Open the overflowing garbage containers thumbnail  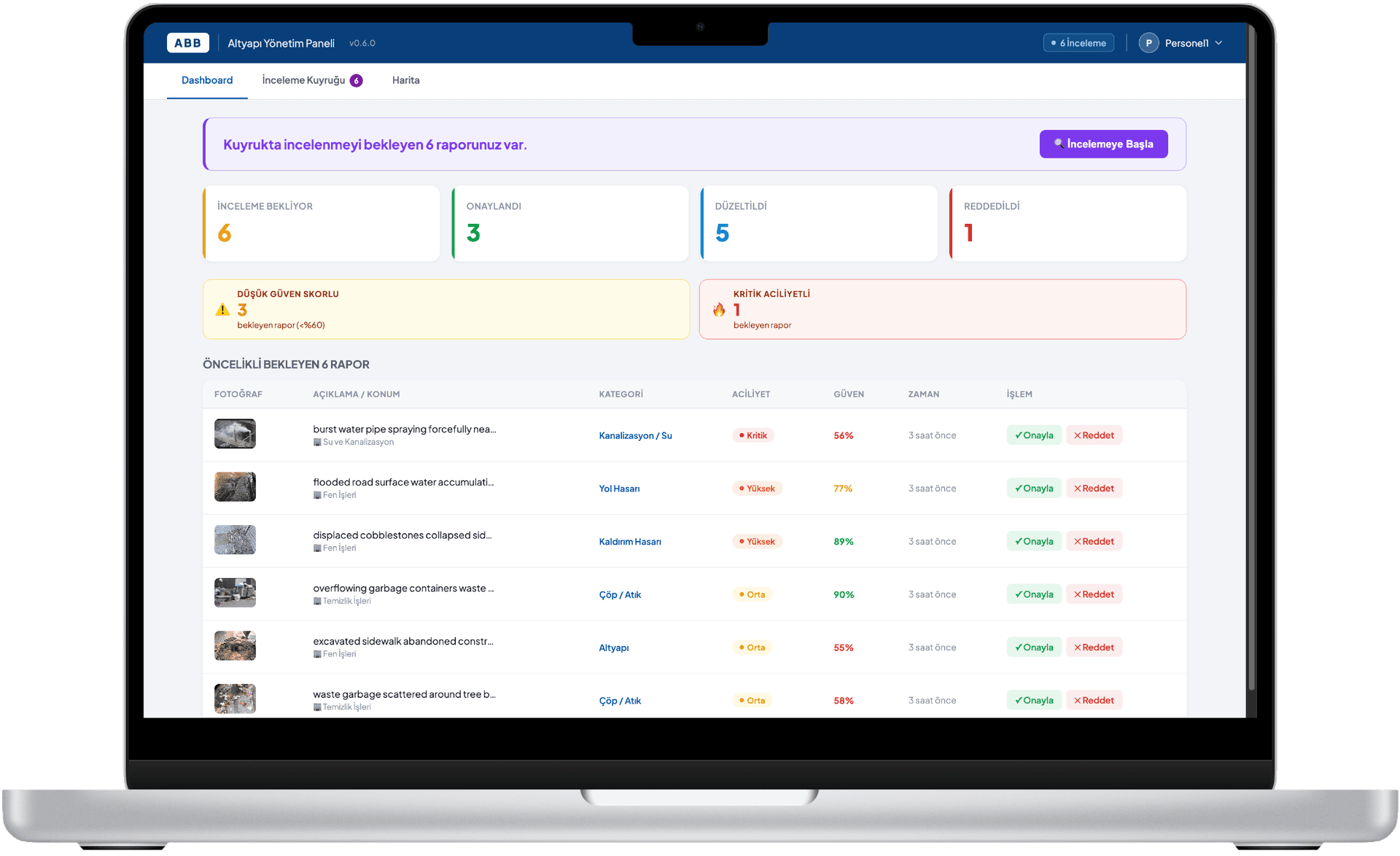pyautogui.click(x=235, y=593)
